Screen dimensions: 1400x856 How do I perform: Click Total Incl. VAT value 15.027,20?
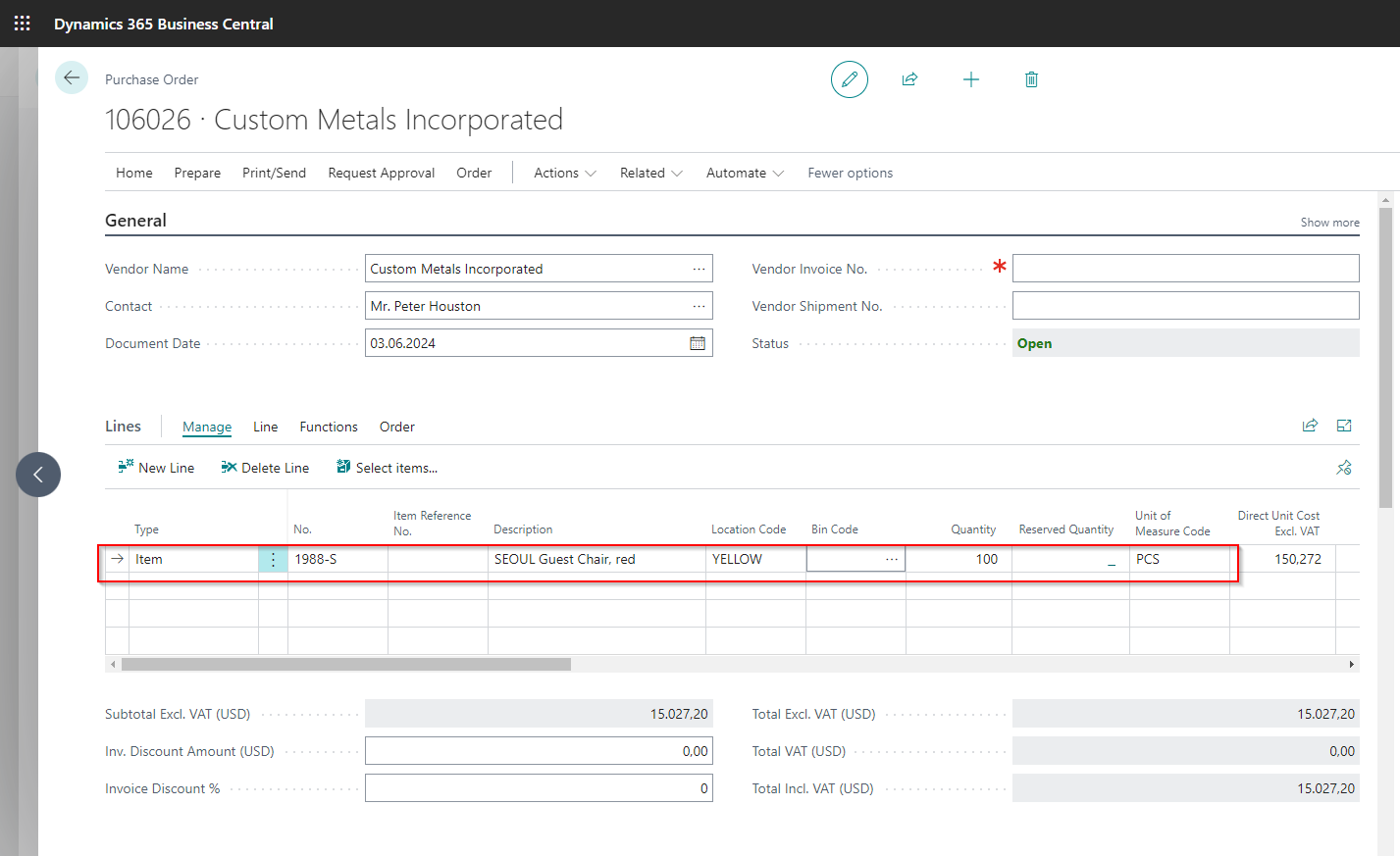1185,788
